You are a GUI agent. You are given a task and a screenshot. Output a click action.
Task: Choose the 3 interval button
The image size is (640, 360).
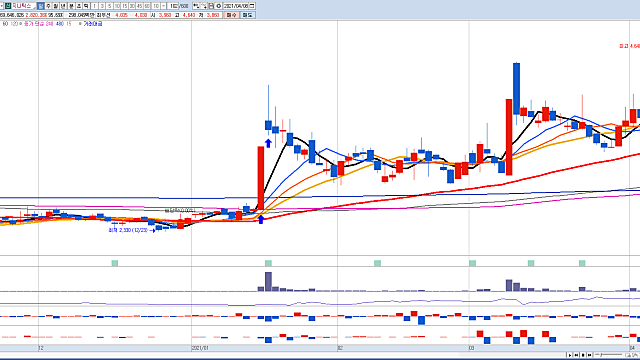(x=102, y=6)
